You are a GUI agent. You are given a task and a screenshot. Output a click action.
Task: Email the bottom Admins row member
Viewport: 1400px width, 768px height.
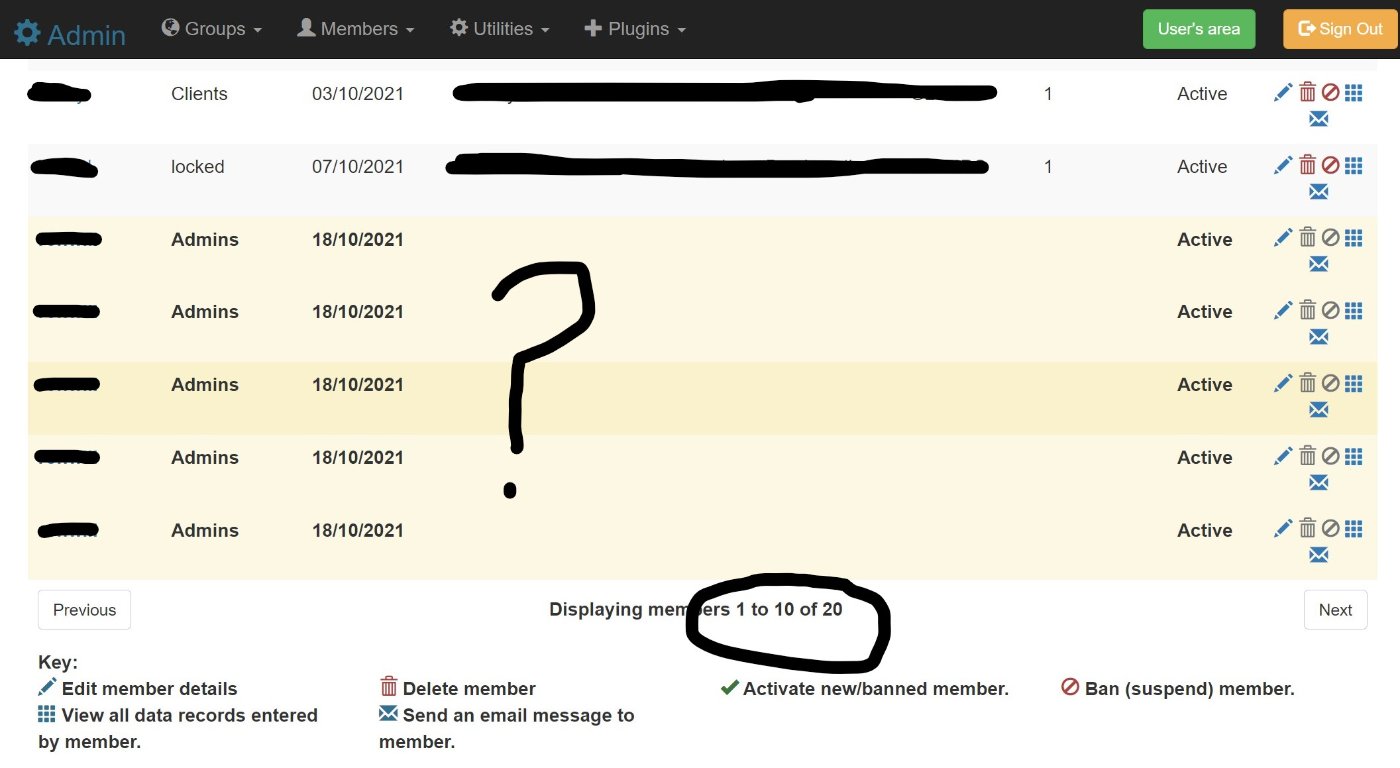coord(1318,555)
